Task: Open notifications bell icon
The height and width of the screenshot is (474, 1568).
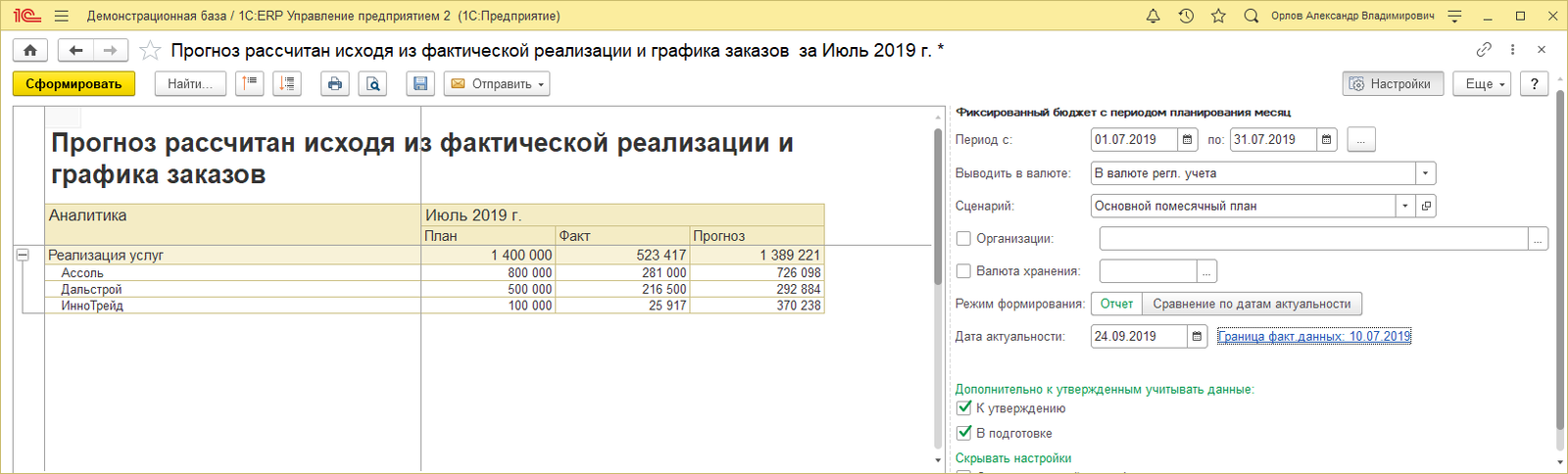Action: 1153,16
